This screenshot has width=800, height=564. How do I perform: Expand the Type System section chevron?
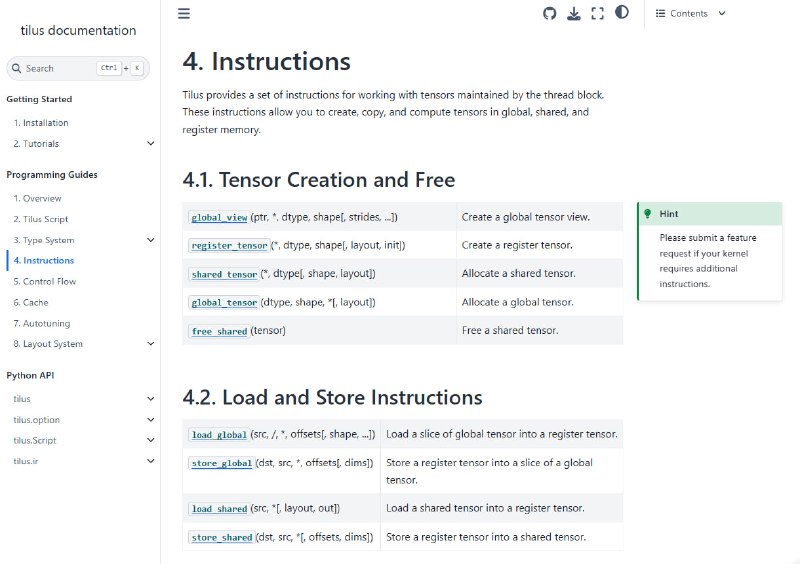point(151,240)
